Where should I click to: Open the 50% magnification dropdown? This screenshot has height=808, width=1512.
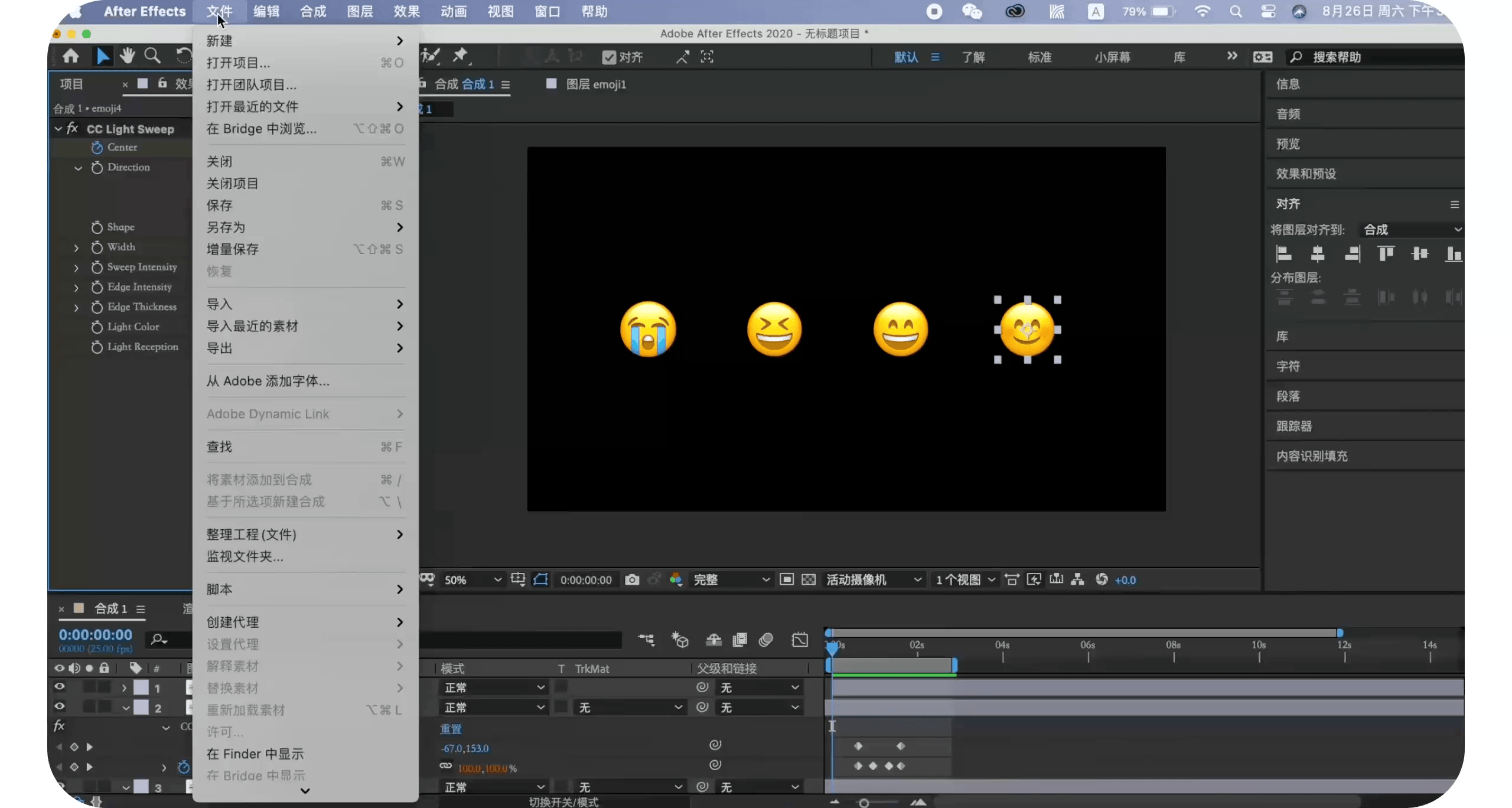[471, 580]
